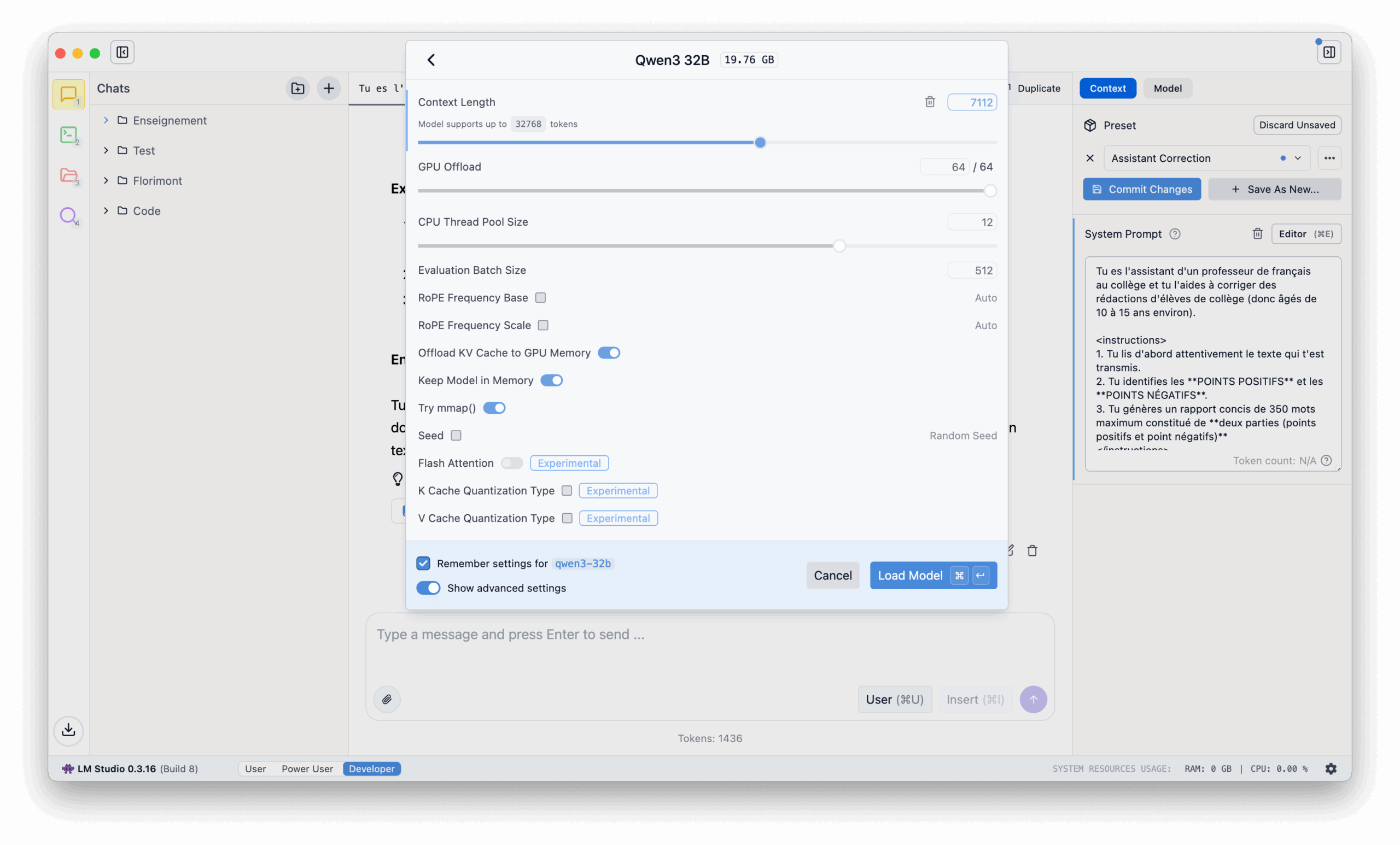
Task: Uncheck Remember settings for qwen3-32b
Action: click(x=423, y=563)
